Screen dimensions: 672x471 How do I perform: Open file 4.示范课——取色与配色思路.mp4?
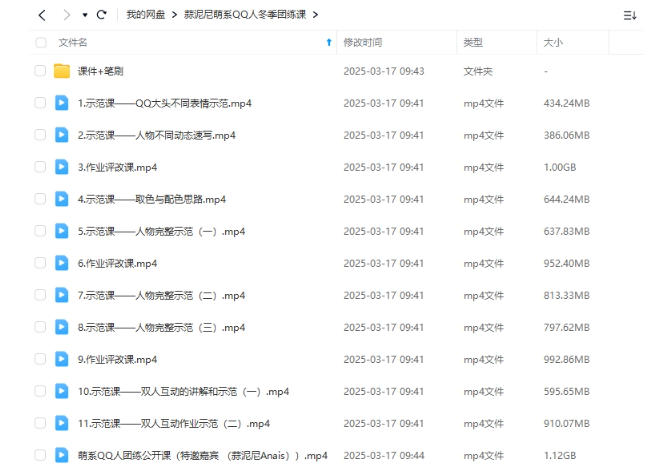[x=152, y=199]
